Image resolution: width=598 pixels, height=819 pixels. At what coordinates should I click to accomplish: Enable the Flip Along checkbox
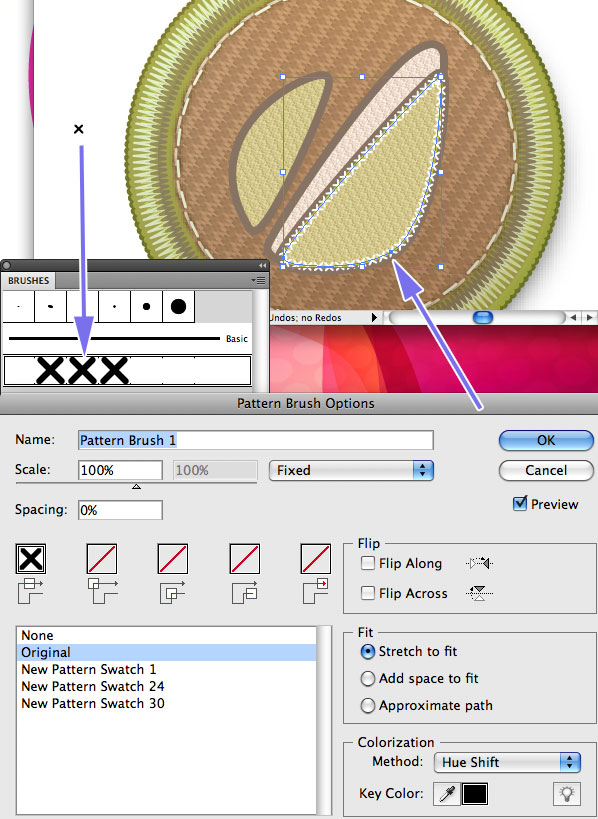point(368,563)
